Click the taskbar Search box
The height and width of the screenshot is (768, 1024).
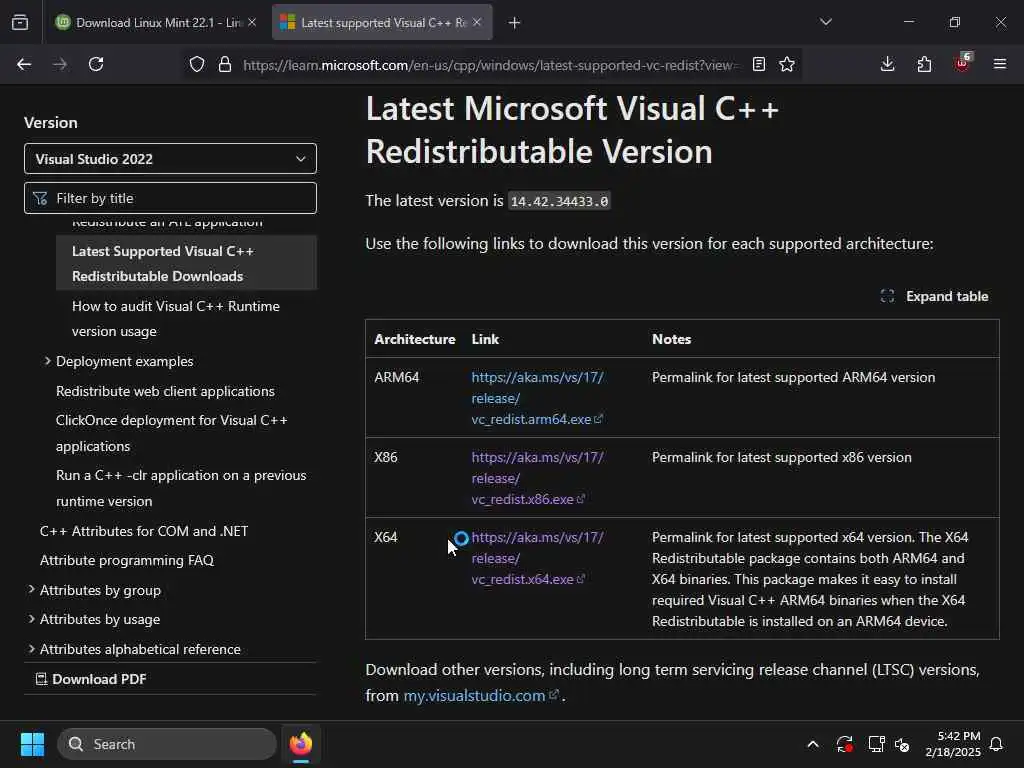click(x=167, y=744)
